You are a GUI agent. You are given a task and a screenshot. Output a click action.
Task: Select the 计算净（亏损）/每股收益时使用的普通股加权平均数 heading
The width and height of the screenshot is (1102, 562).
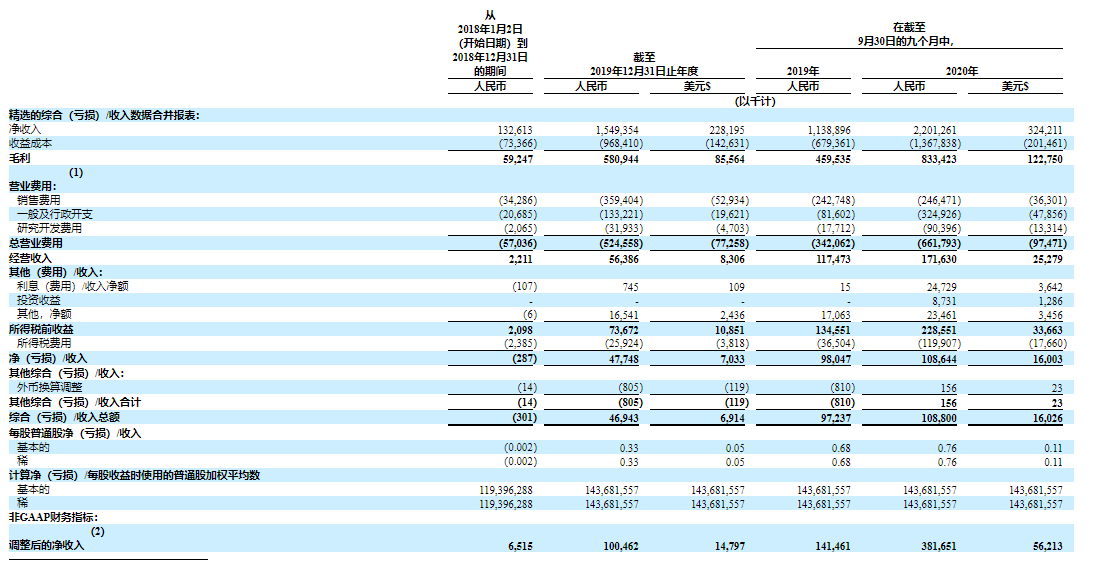[134, 476]
